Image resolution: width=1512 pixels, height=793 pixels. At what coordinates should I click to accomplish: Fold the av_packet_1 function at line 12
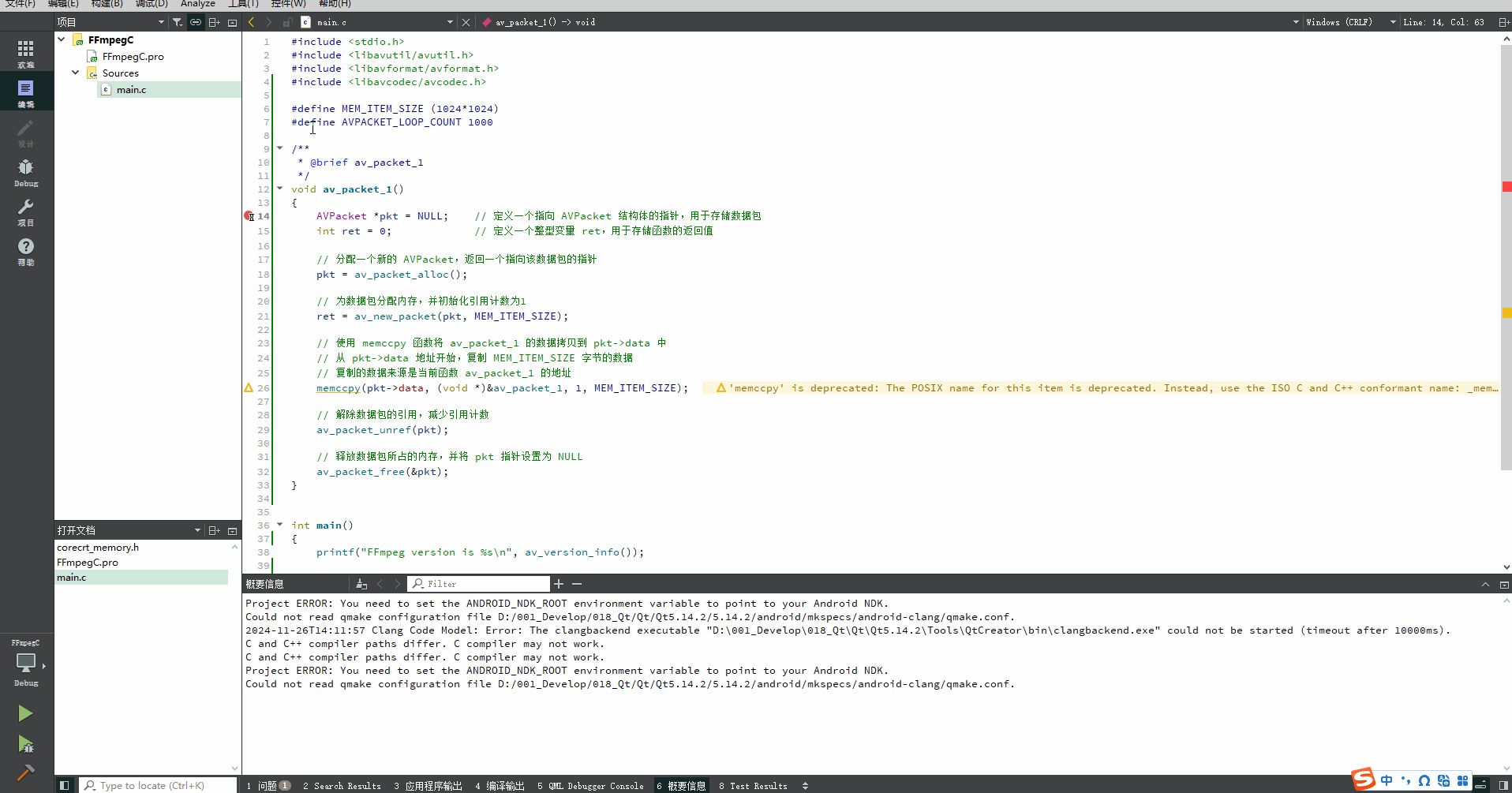[279, 189]
